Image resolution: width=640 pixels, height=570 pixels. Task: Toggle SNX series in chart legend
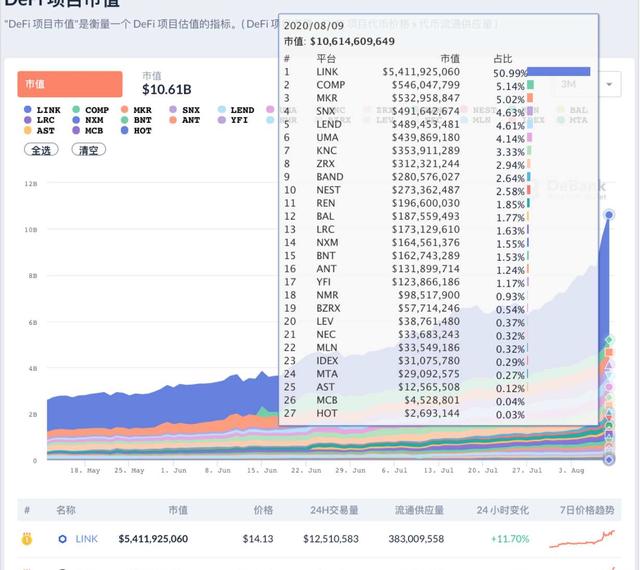[185, 110]
